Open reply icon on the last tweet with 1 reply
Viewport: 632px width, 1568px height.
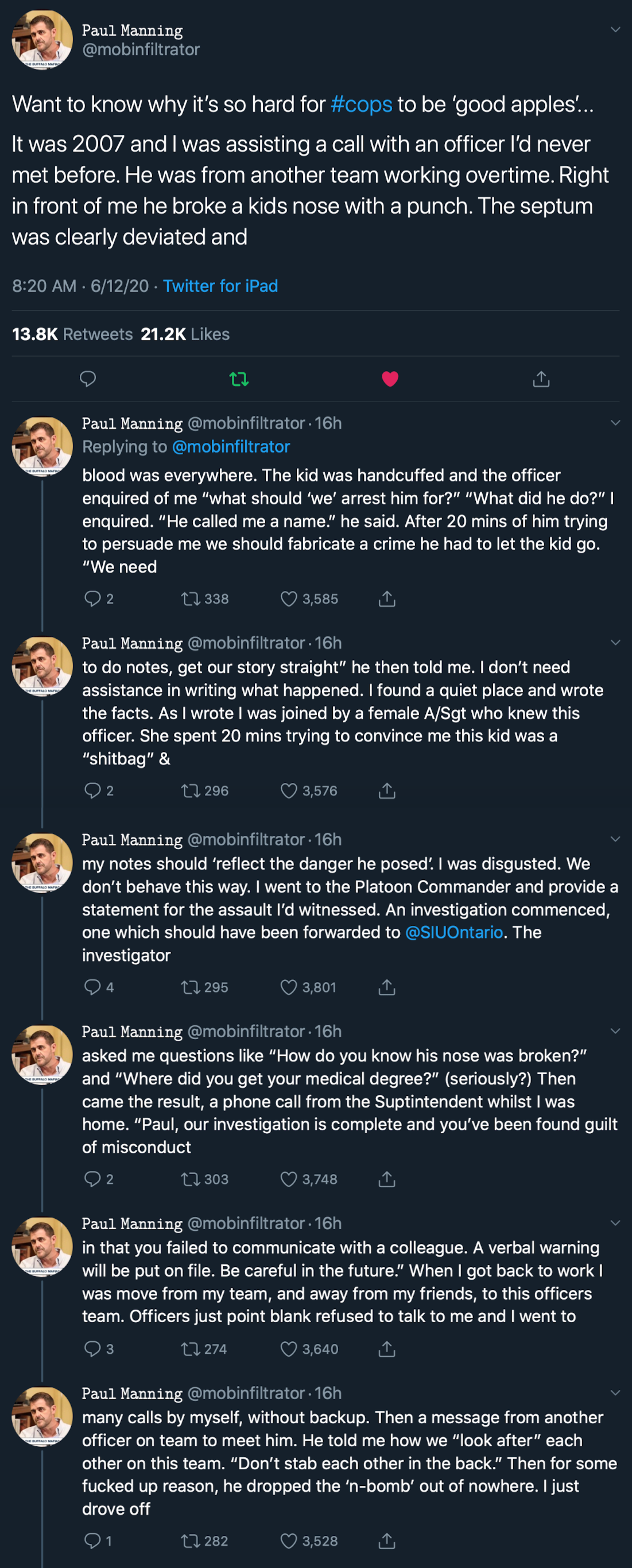[x=92, y=1540]
